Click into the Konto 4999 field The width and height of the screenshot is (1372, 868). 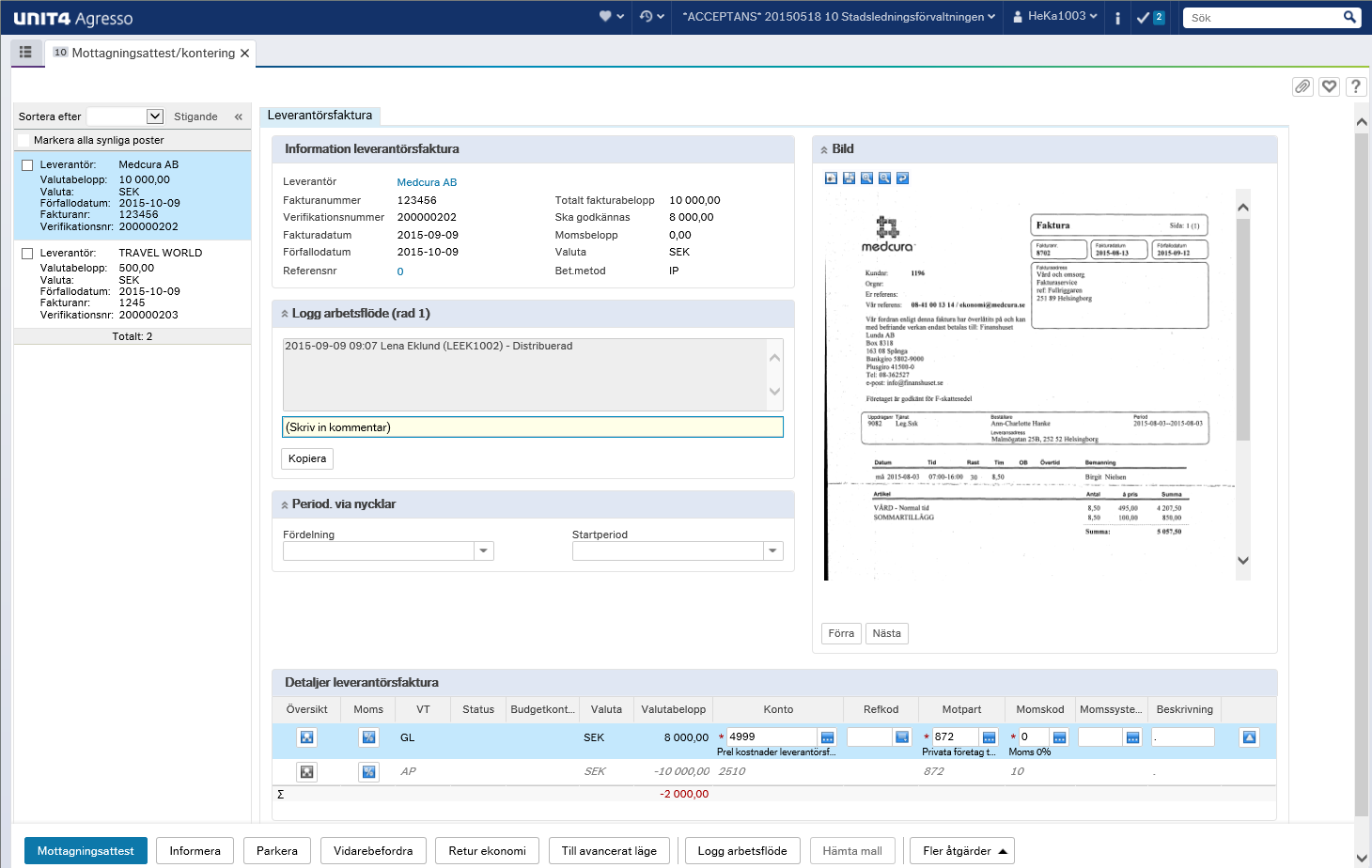pyautogui.click(x=772, y=737)
